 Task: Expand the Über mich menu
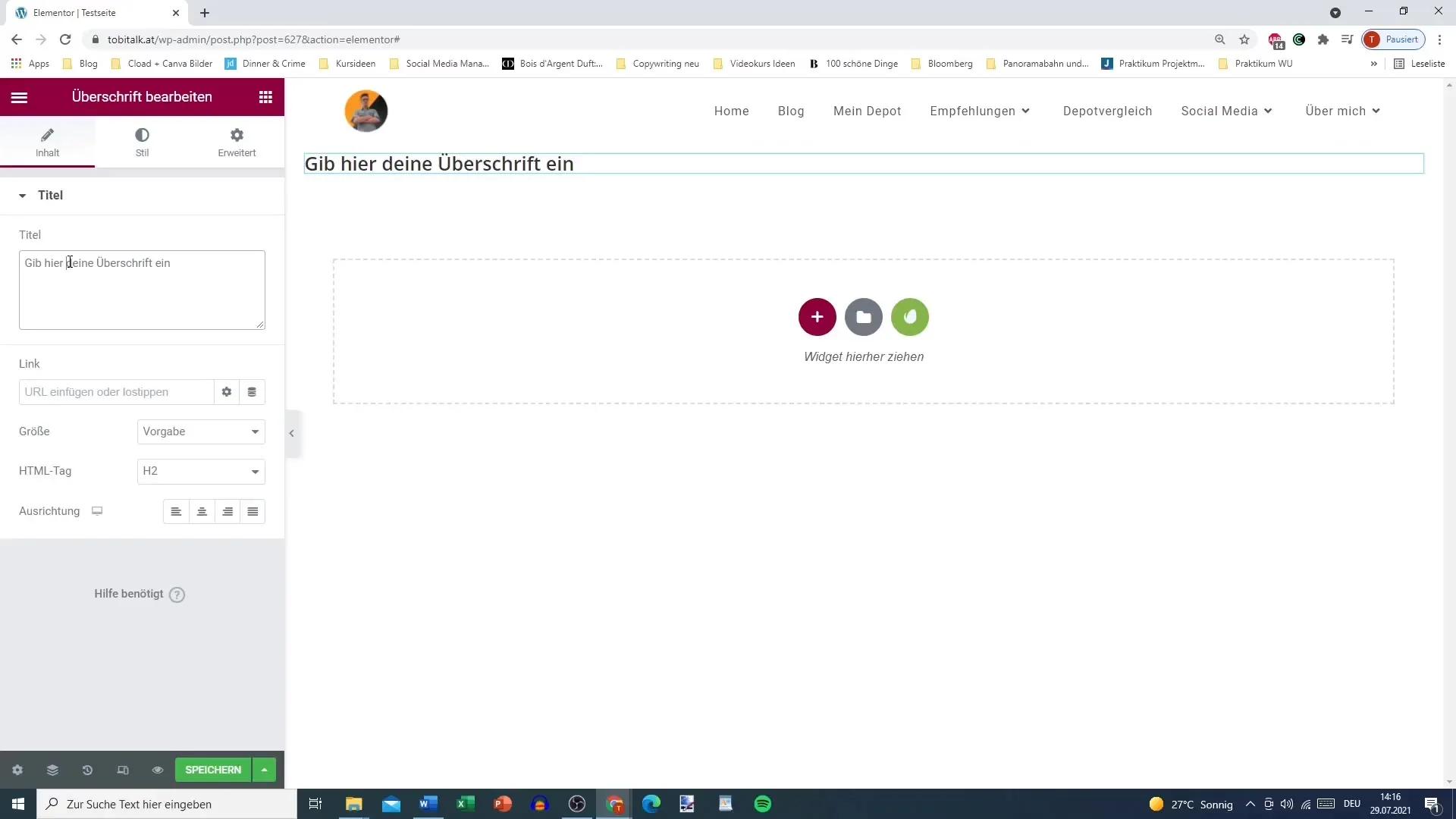[1343, 111]
